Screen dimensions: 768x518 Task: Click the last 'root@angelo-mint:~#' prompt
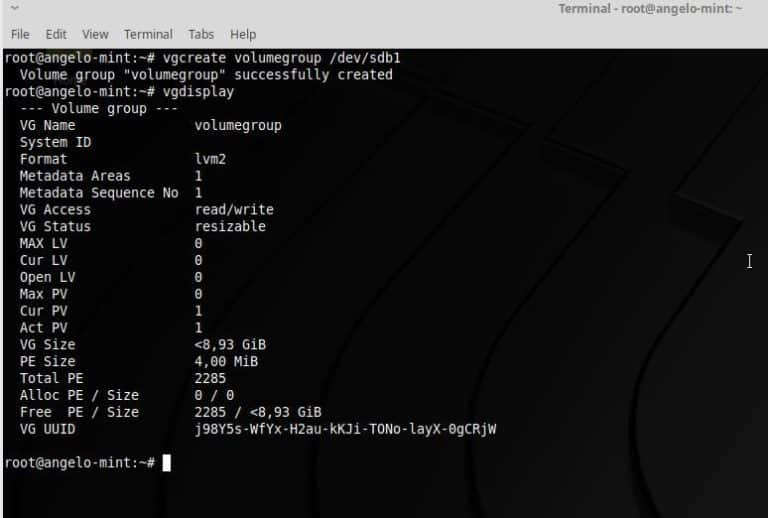[79, 463]
